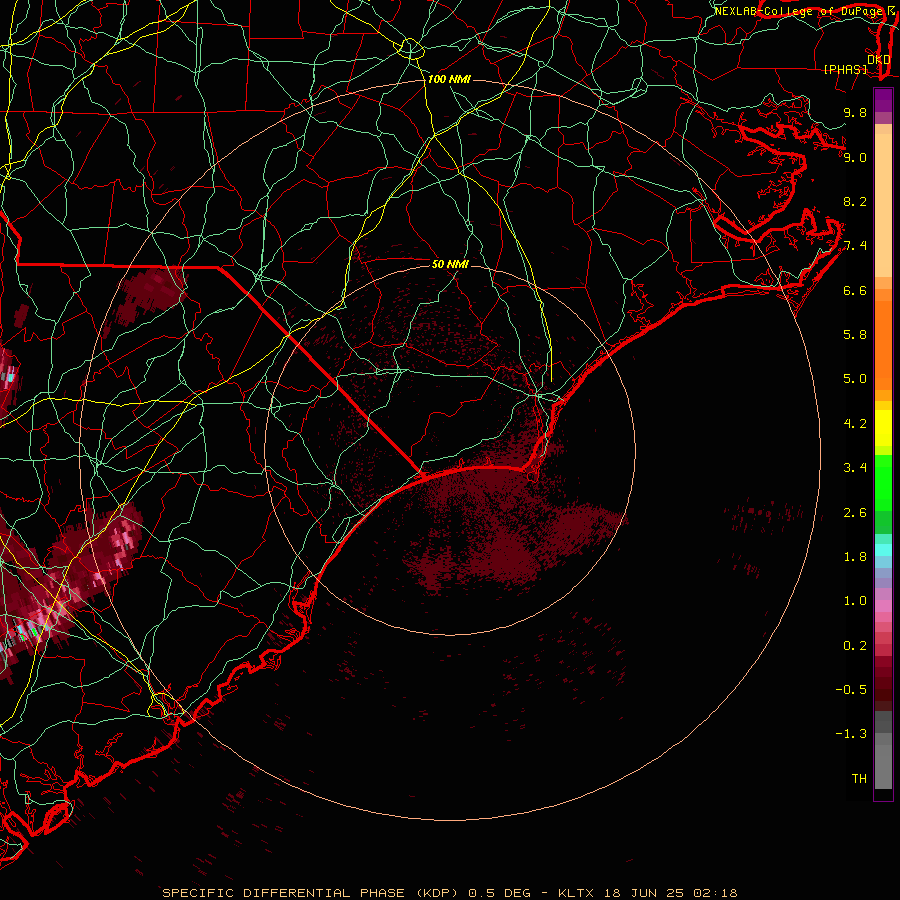Click the 4.2 scale value

(x=855, y=424)
